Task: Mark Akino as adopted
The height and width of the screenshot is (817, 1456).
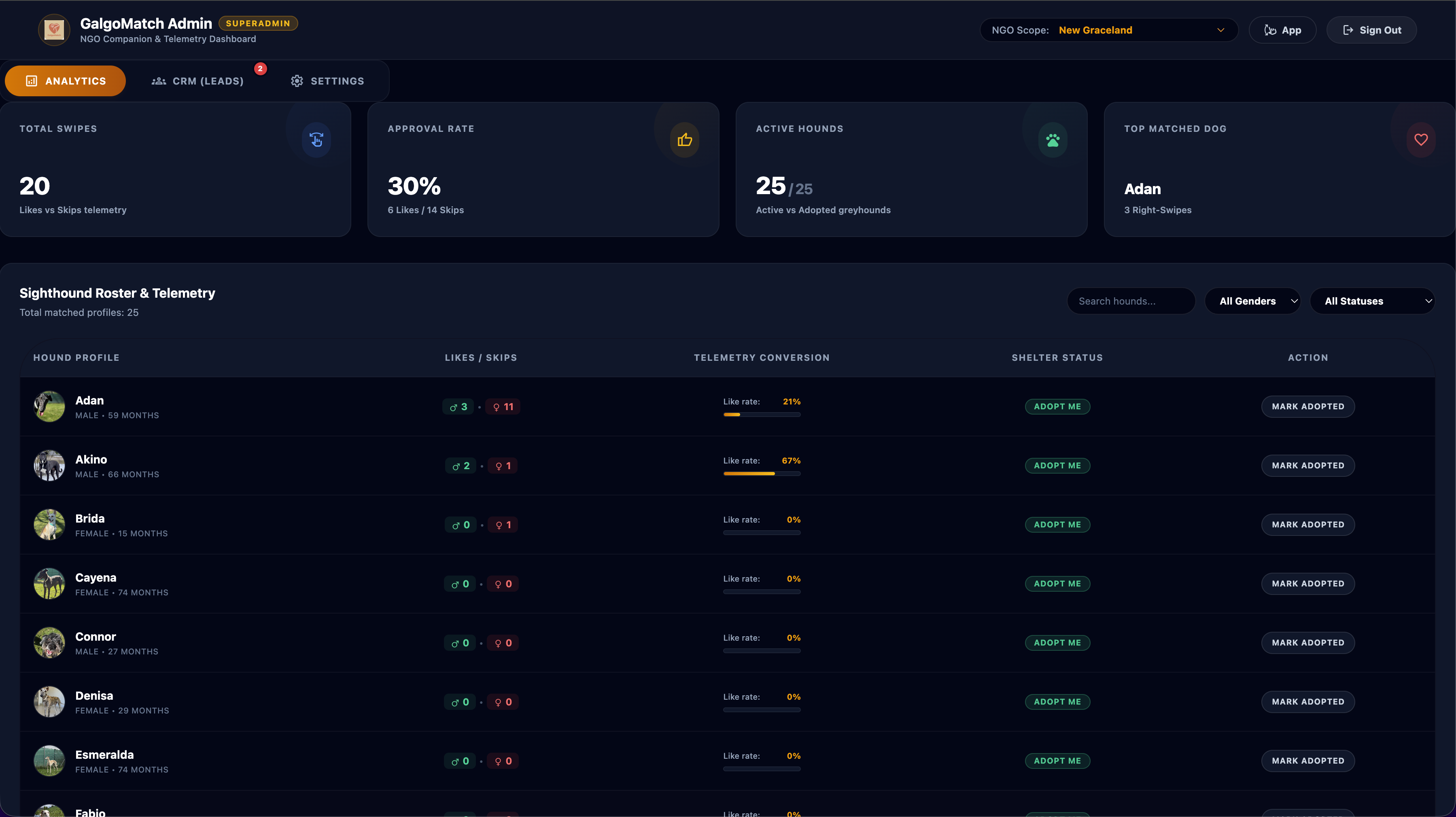Action: pyautogui.click(x=1308, y=466)
